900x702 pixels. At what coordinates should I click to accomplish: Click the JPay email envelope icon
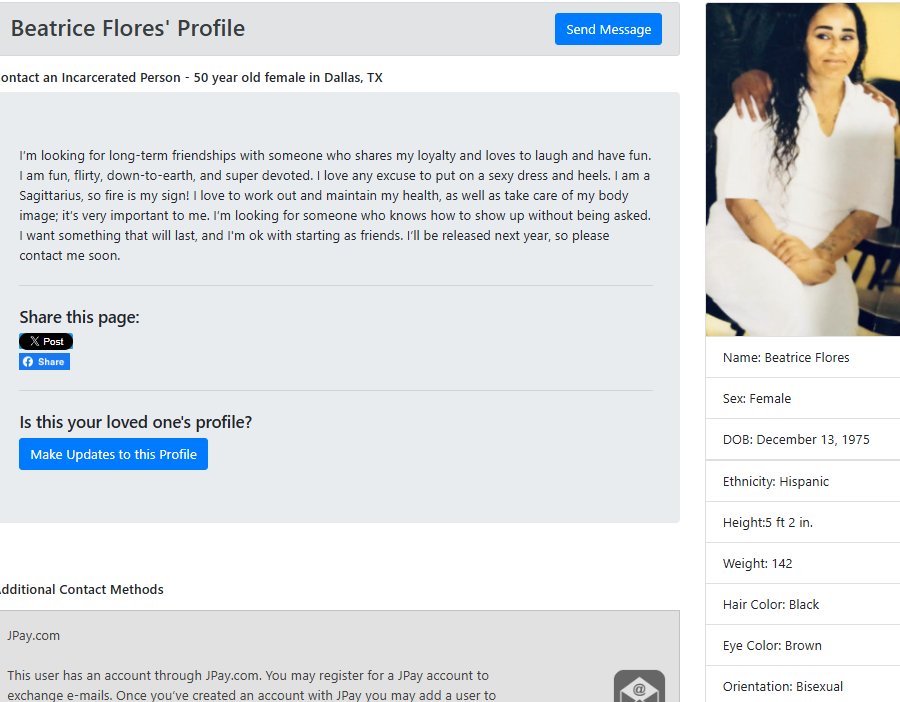[639, 687]
